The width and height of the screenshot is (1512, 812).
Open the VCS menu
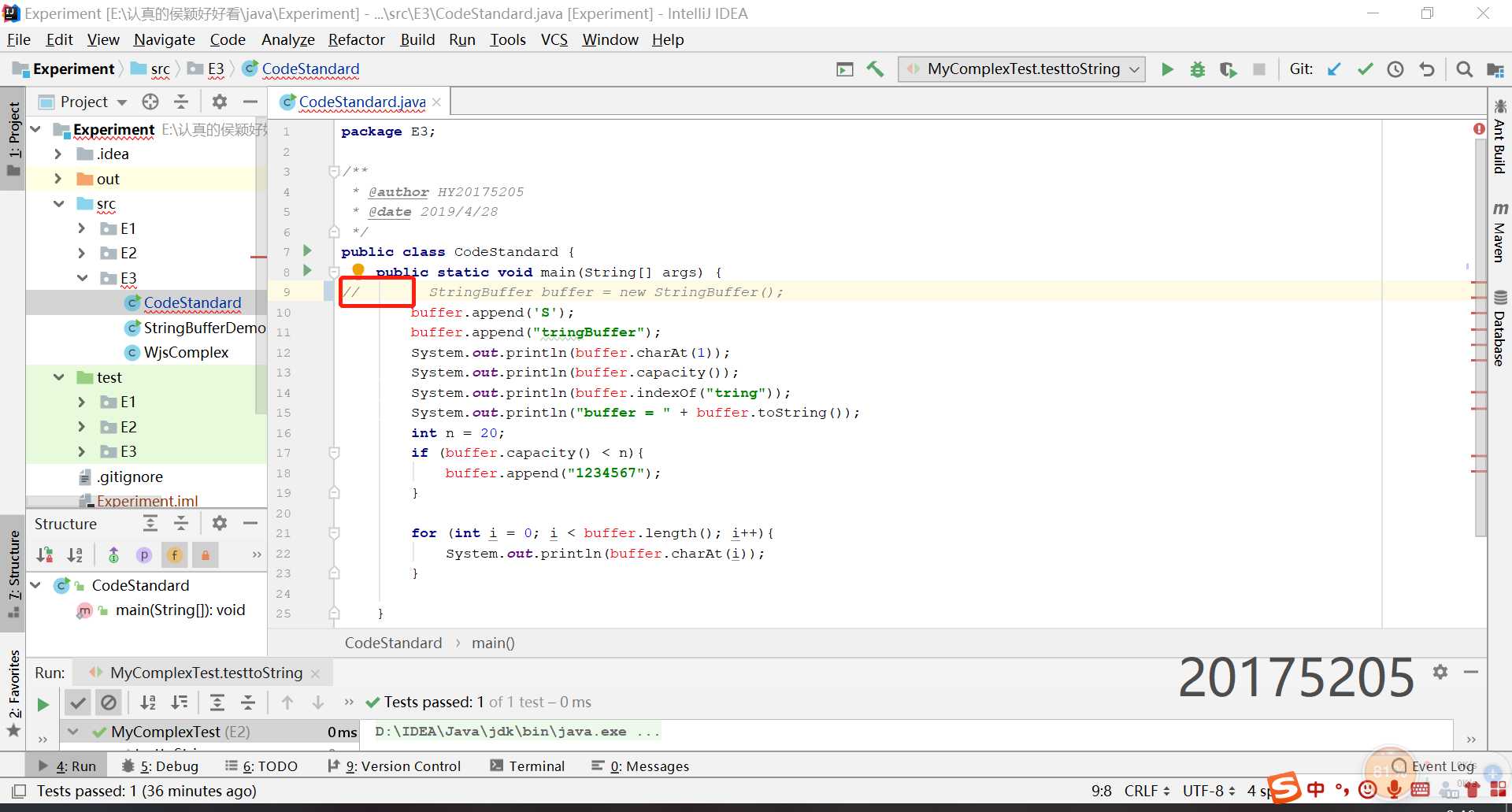tap(554, 39)
